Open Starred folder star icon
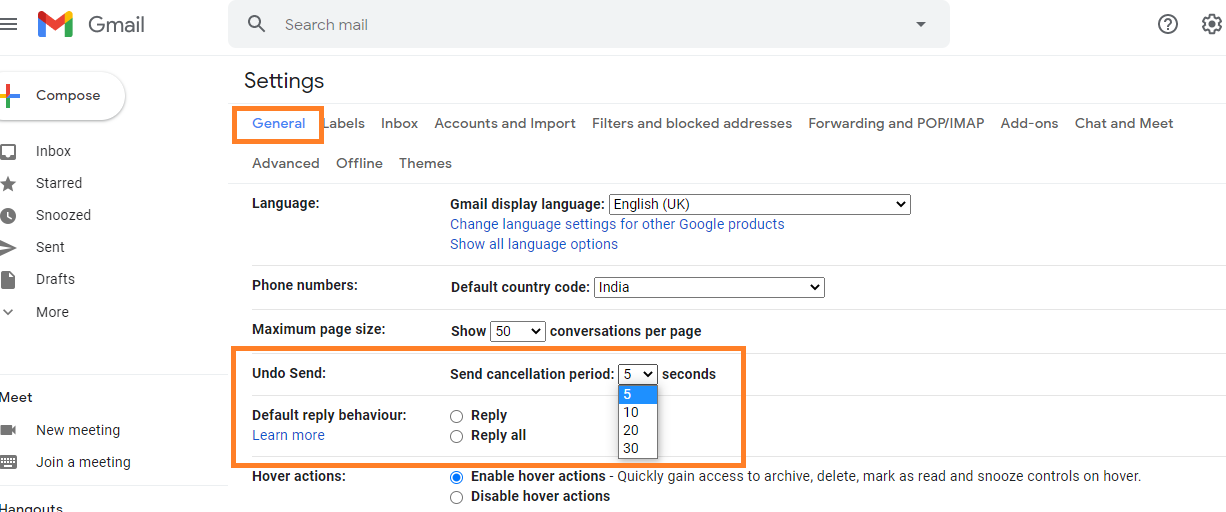 coord(8,183)
